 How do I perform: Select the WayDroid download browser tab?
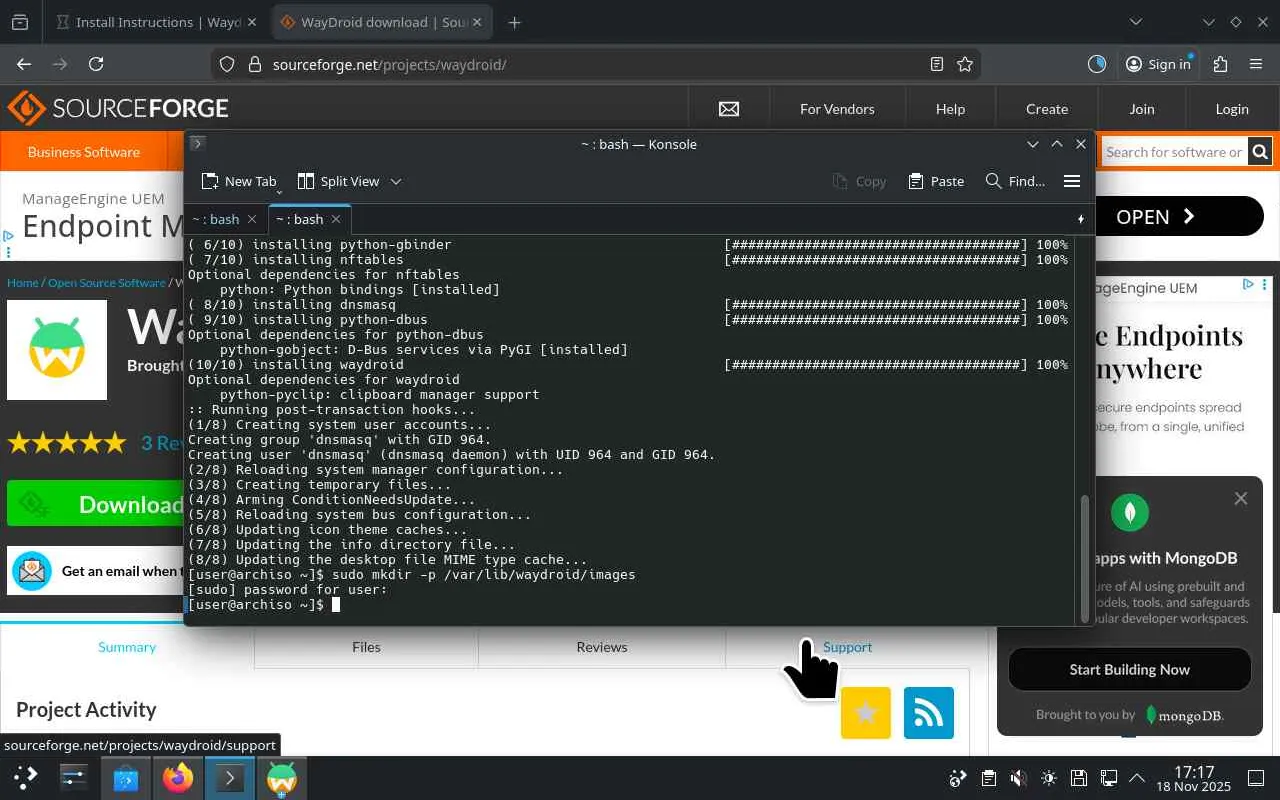click(381, 22)
